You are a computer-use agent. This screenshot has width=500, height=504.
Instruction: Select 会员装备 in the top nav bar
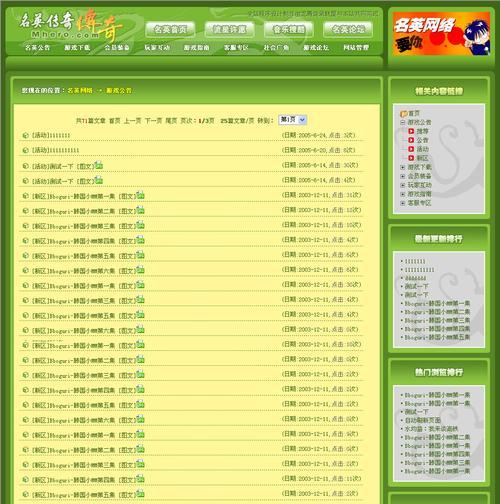click(x=117, y=48)
